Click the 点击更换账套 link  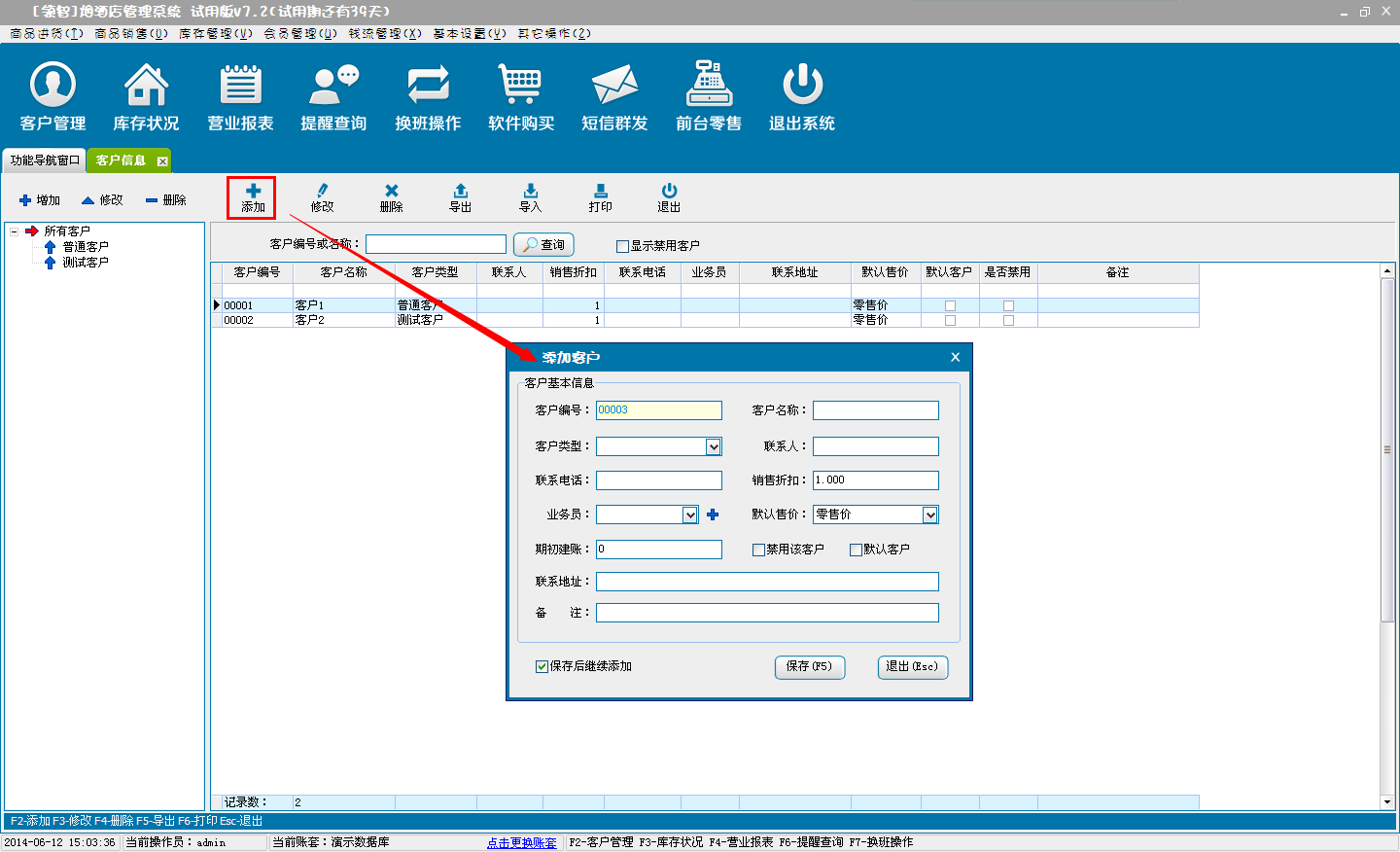click(x=521, y=842)
